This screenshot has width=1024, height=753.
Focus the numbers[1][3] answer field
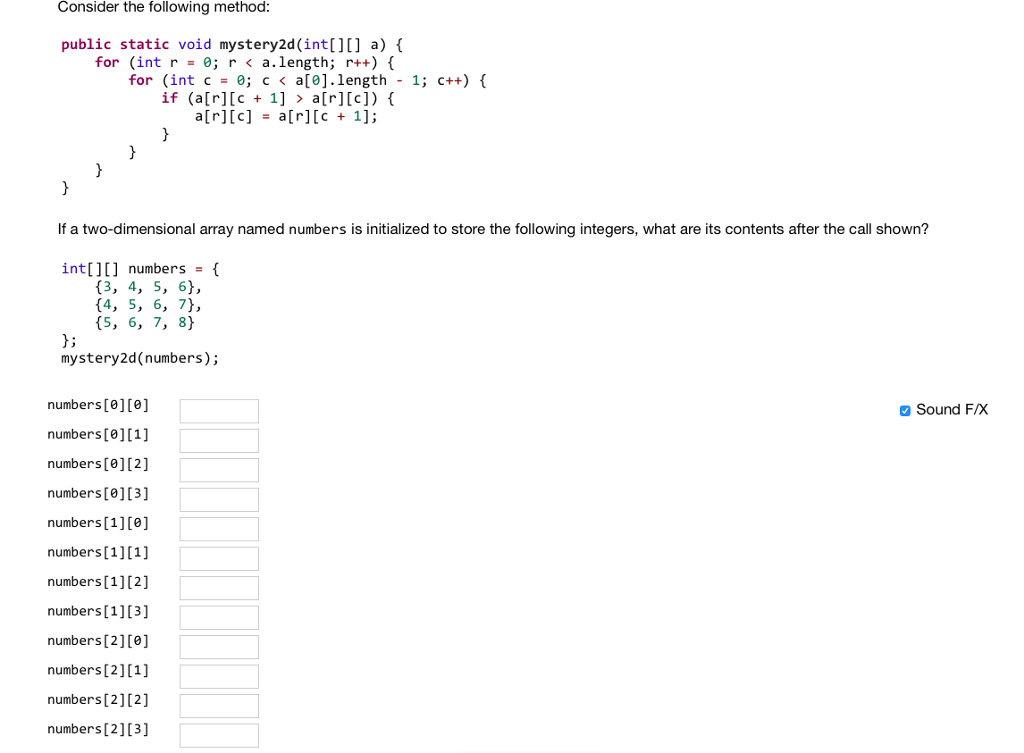218,617
